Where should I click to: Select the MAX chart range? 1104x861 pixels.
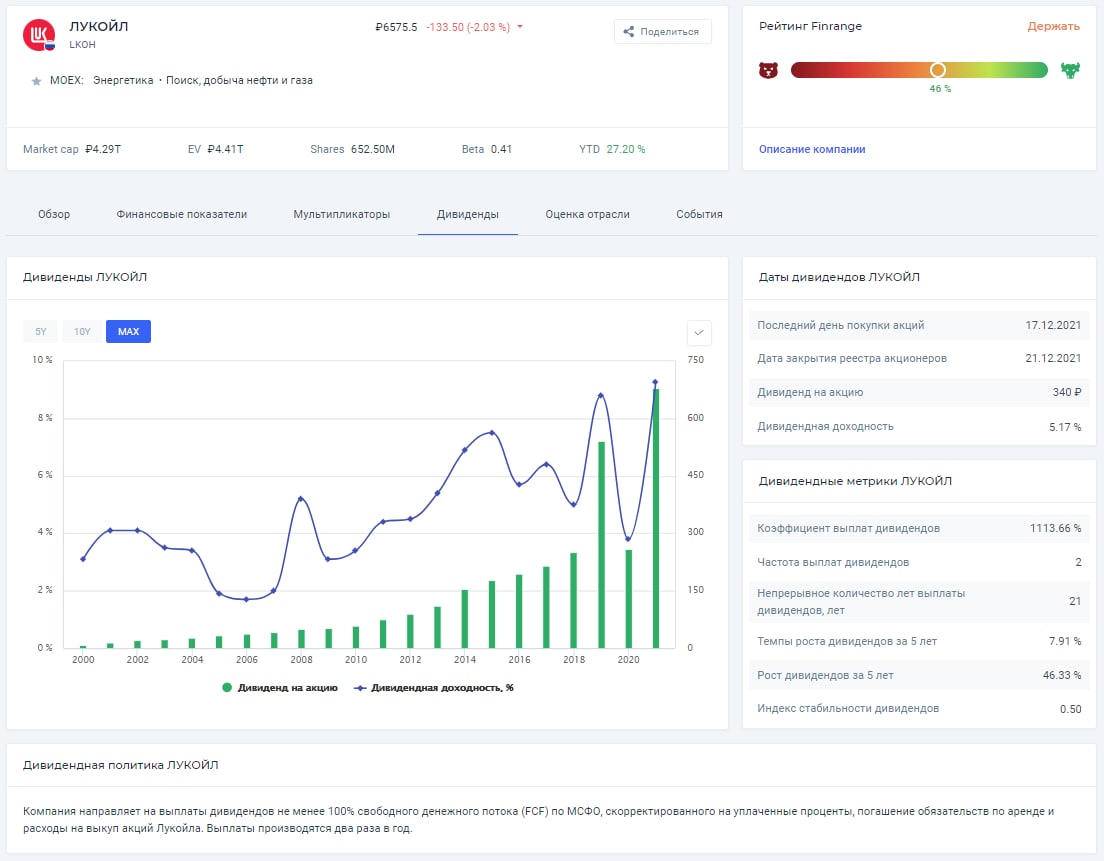pyautogui.click(x=128, y=332)
